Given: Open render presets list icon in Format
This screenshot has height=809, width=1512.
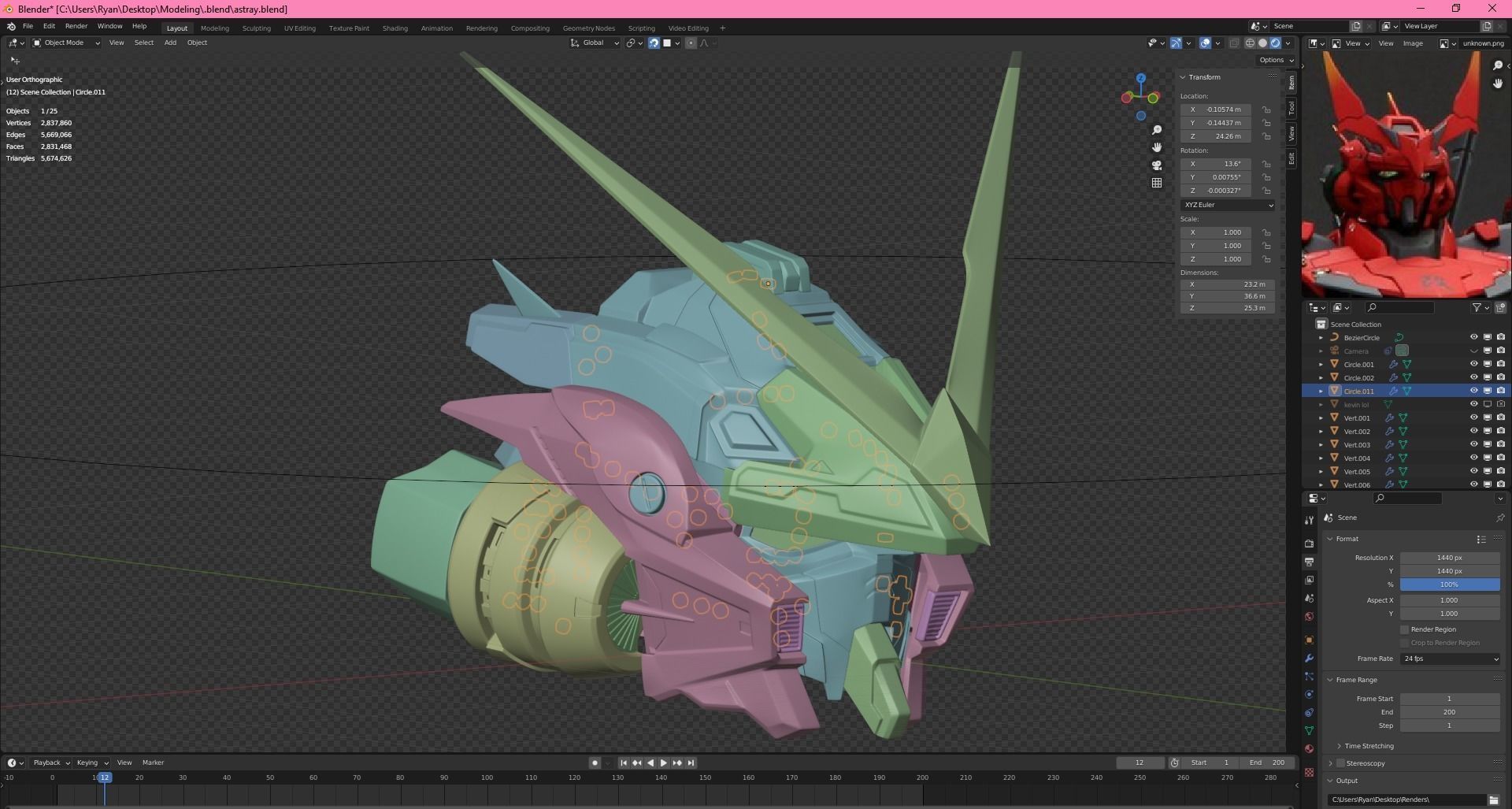Looking at the screenshot, I should [x=1480, y=539].
